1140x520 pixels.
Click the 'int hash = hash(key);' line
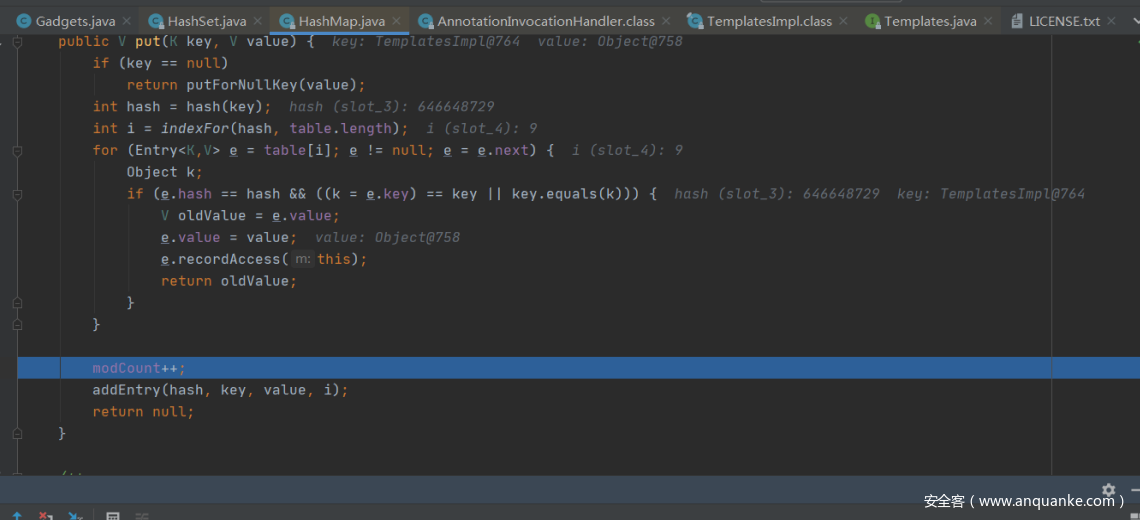(x=182, y=107)
